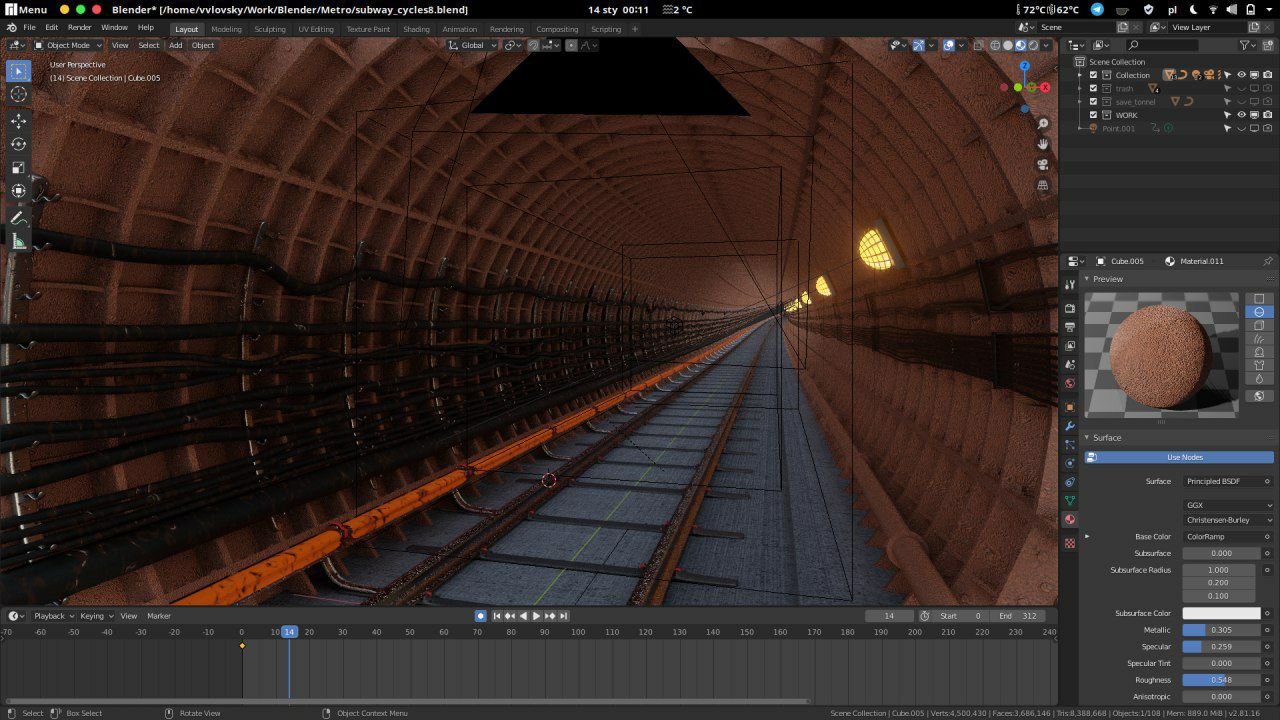Open the Scene properties tab
1280x720 pixels.
[x=1069, y=365]
